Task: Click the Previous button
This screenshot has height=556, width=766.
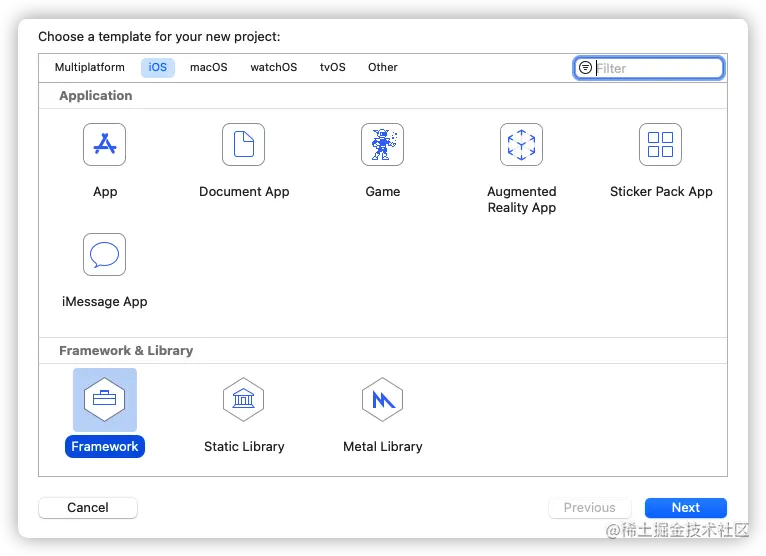Action: point(590,508)
